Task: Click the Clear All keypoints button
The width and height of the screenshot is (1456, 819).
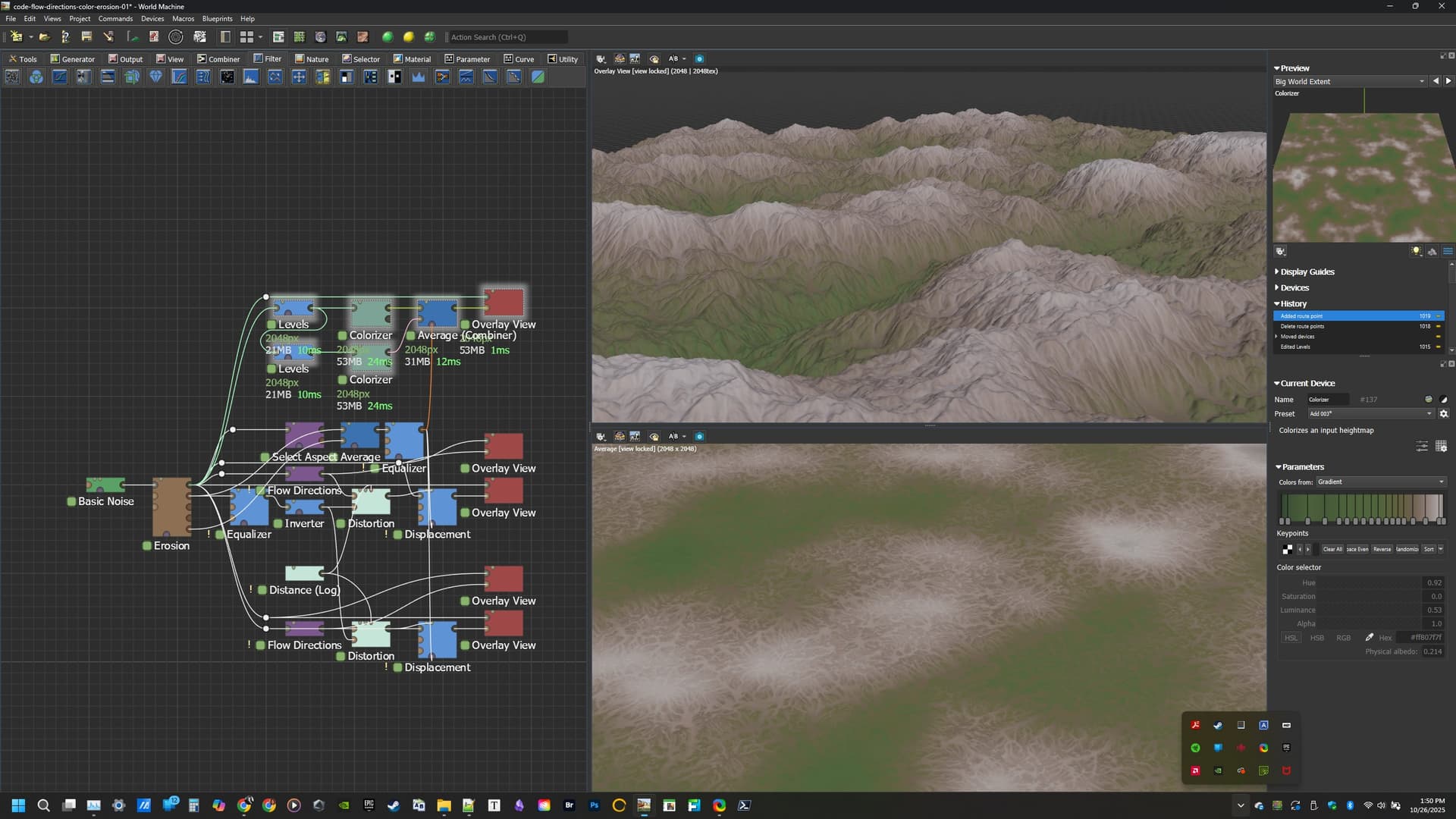Action: (x=1332, y=549)
